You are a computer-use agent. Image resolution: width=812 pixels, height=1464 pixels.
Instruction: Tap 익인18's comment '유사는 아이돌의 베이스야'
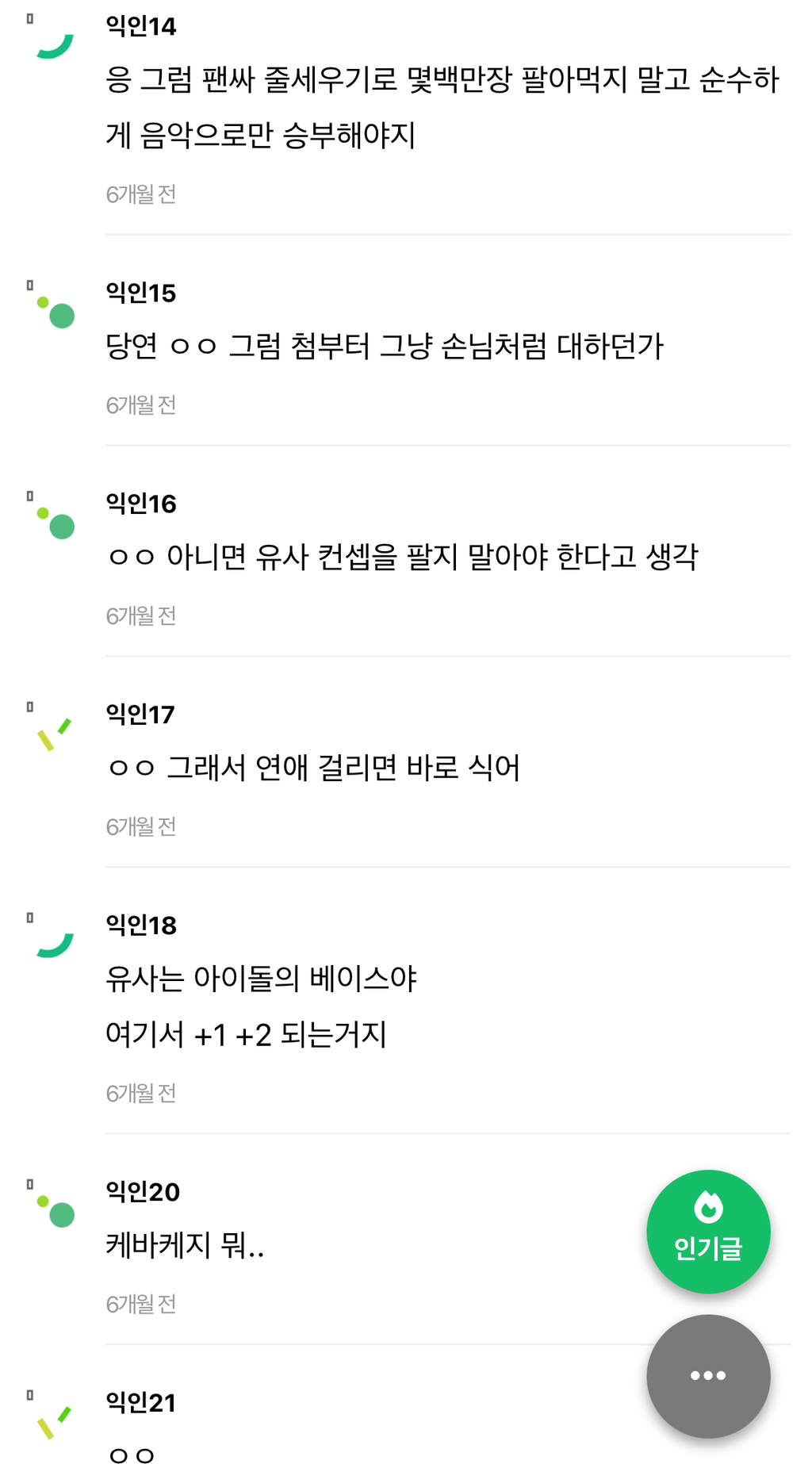coord(261,979)
